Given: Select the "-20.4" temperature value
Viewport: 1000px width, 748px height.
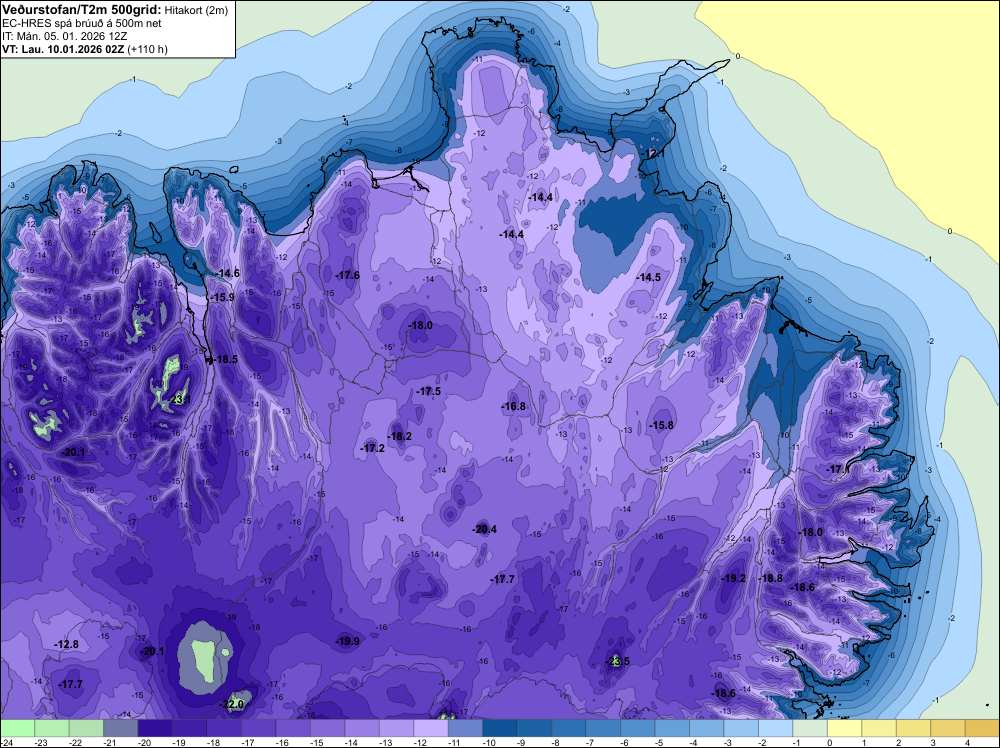Looking at the screenshot, I should pos(484,529).
